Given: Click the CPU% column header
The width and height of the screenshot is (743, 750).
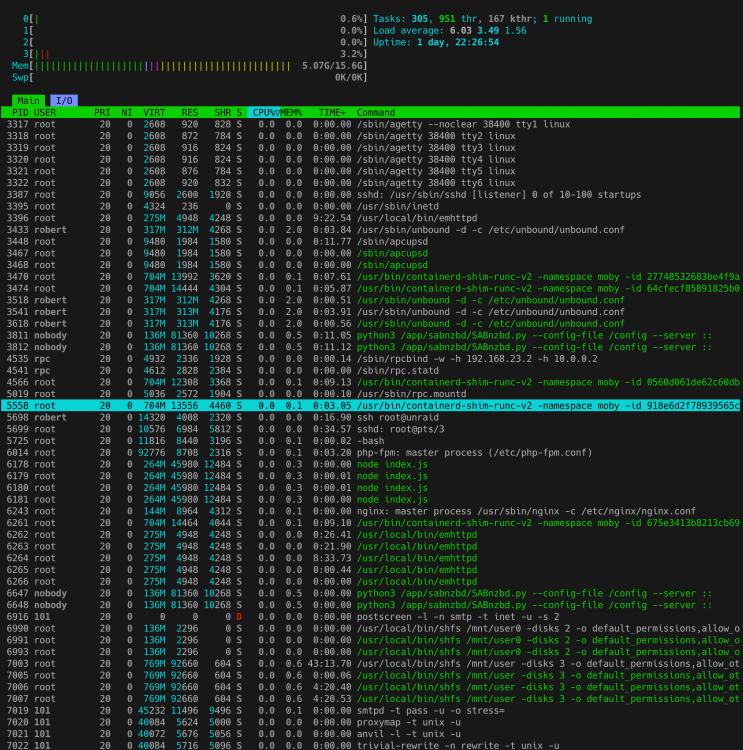Looking at the screenshot, I should [x=264, y=112].
